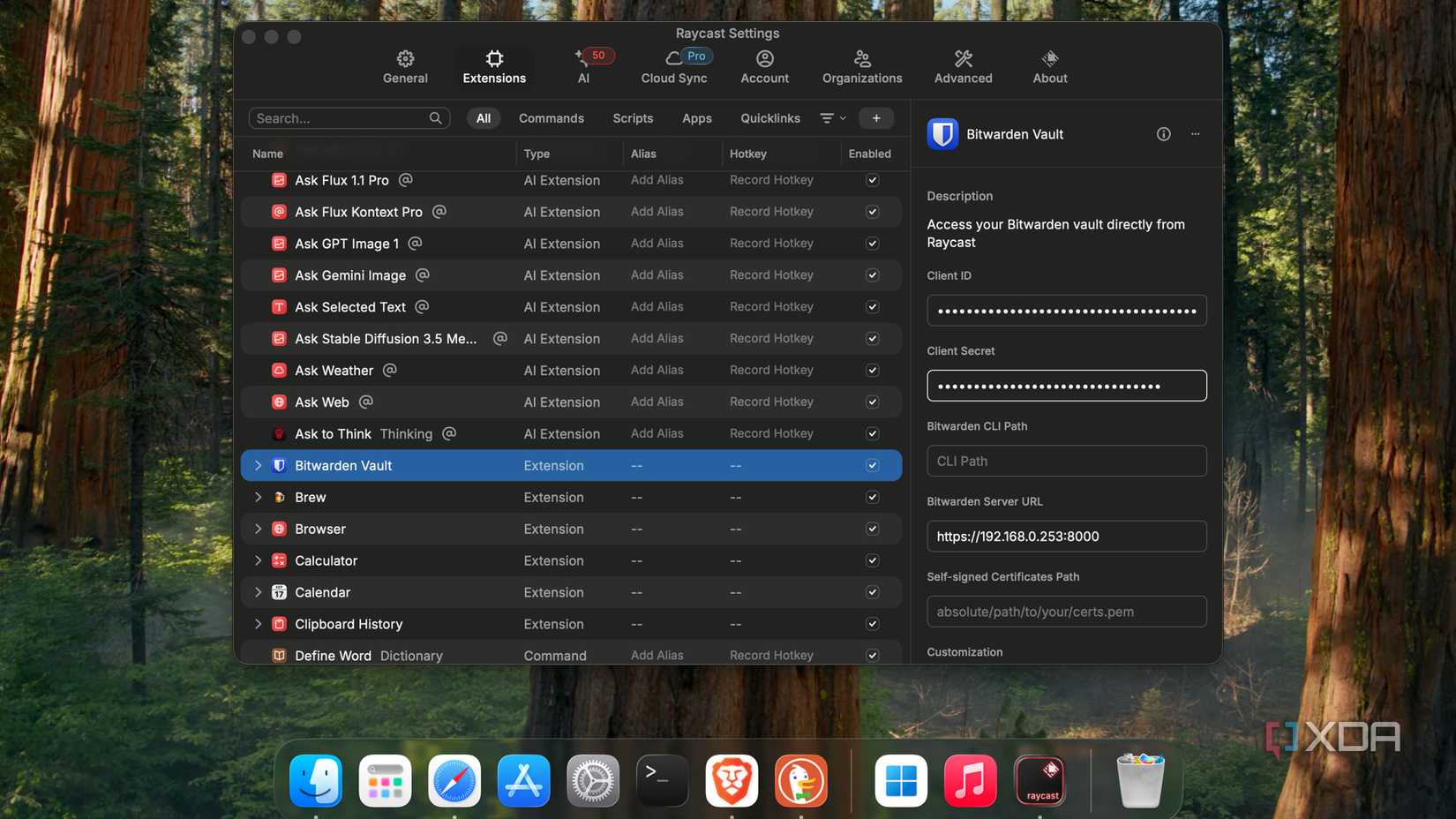1456x819 pixels.
Task: Click the Calendar extension icon
Action: click(279, 592)
